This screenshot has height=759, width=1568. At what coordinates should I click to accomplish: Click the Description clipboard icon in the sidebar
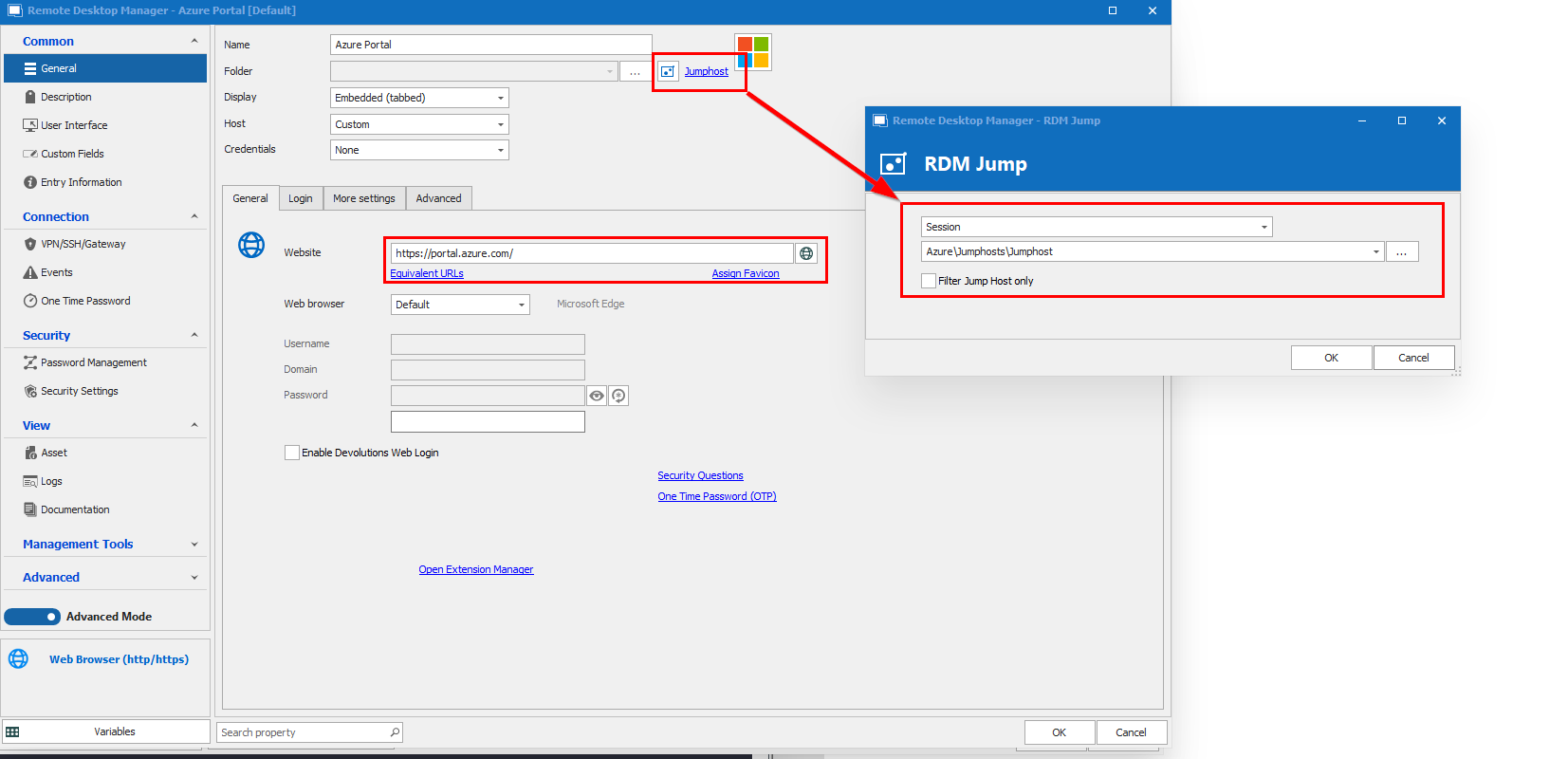pyautogui.click(x=30, y=97)
